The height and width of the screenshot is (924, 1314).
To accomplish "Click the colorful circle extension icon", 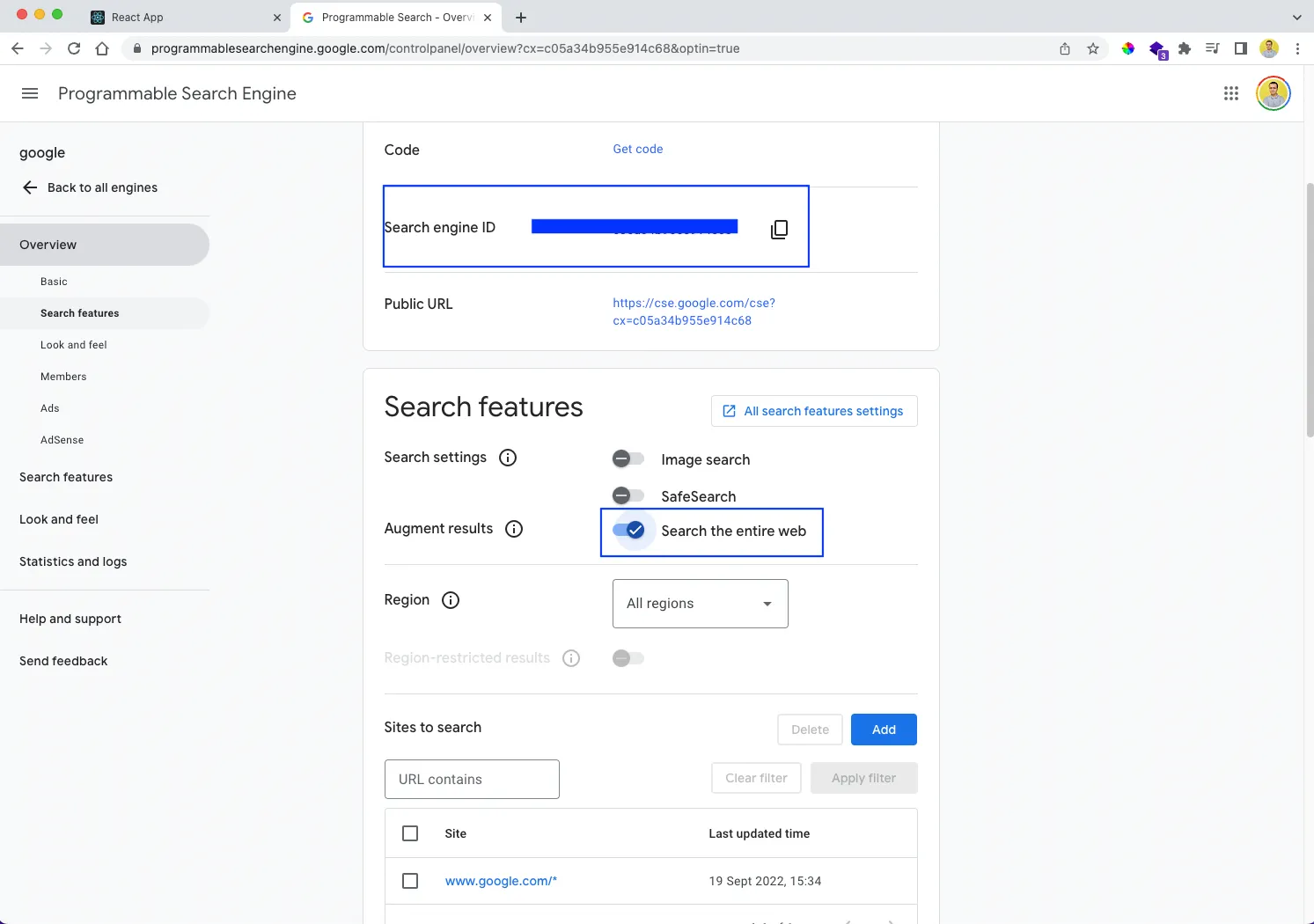I will (1128, 48).
